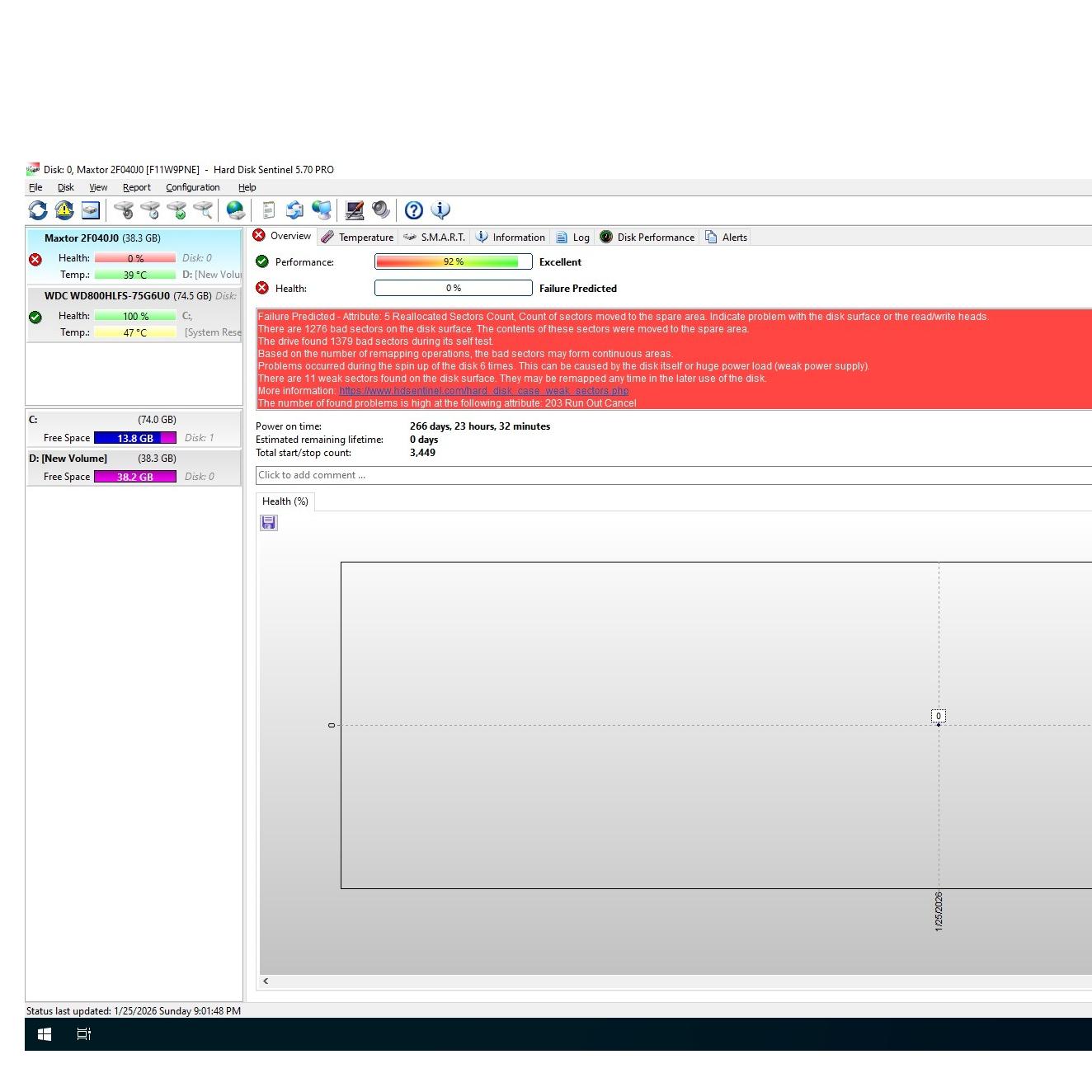
Task: Switch to the Temperature tab
Action: pyautogui.click(x=358, y=238)
